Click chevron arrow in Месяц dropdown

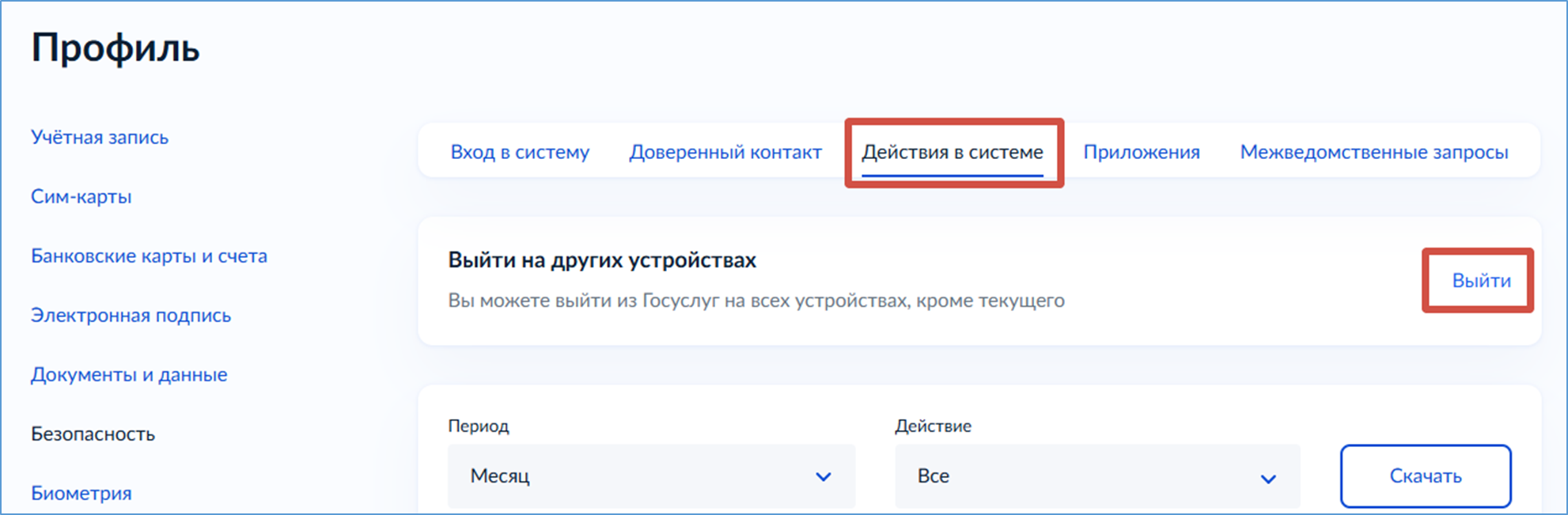point(824,477)
